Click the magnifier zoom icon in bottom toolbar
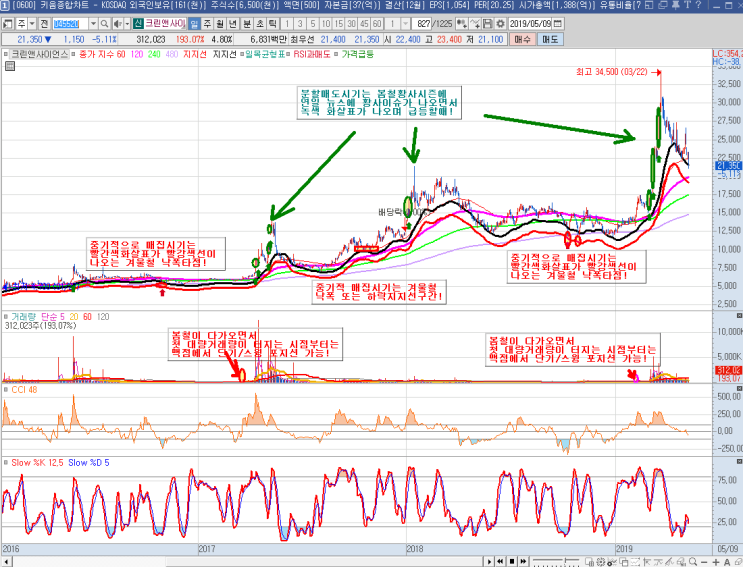The height and width of the screenshot is (567, 743). coord(693,562)
